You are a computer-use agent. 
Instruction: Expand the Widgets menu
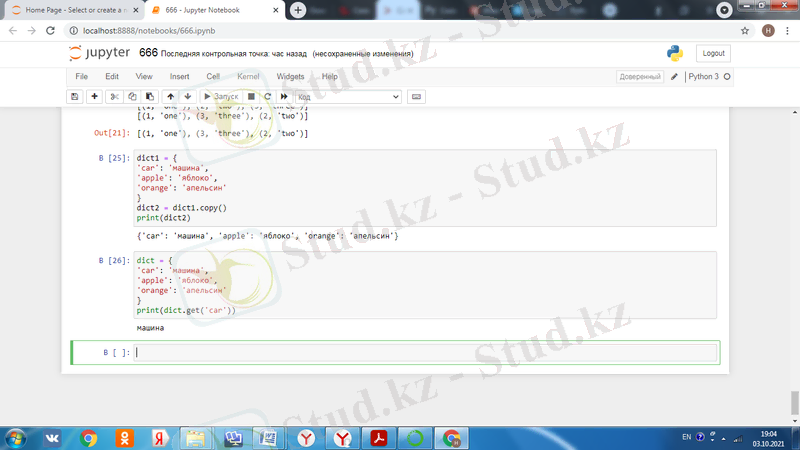tap(290, 76)
